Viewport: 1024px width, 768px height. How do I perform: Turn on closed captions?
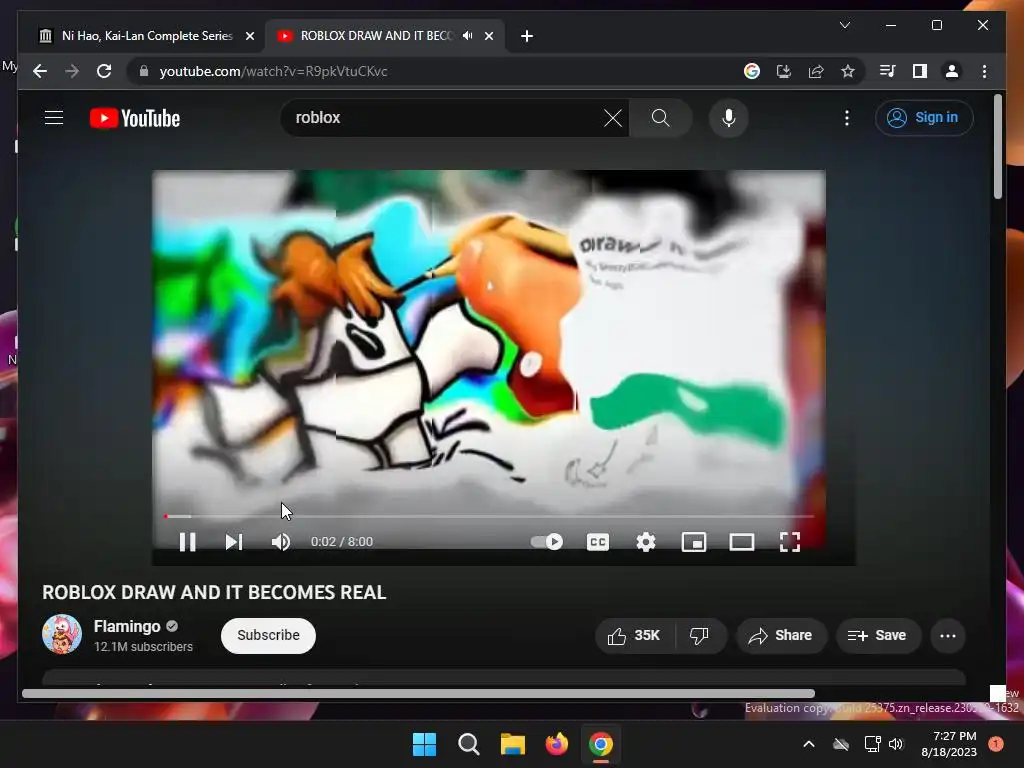click(x=598, y=542)
